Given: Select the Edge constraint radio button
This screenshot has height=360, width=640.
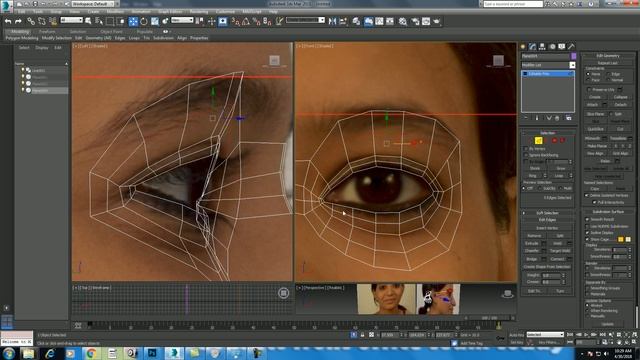Looking at the screenshot, I should (x=608, y=74).
